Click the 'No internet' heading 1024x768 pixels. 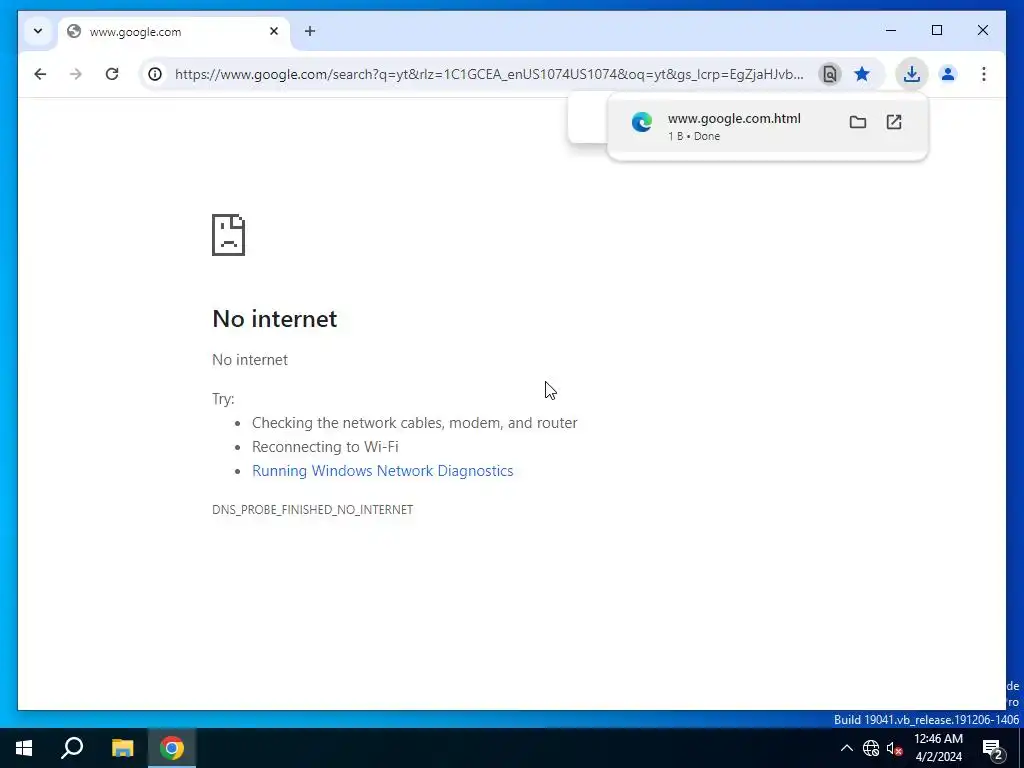tap(275, 319)
